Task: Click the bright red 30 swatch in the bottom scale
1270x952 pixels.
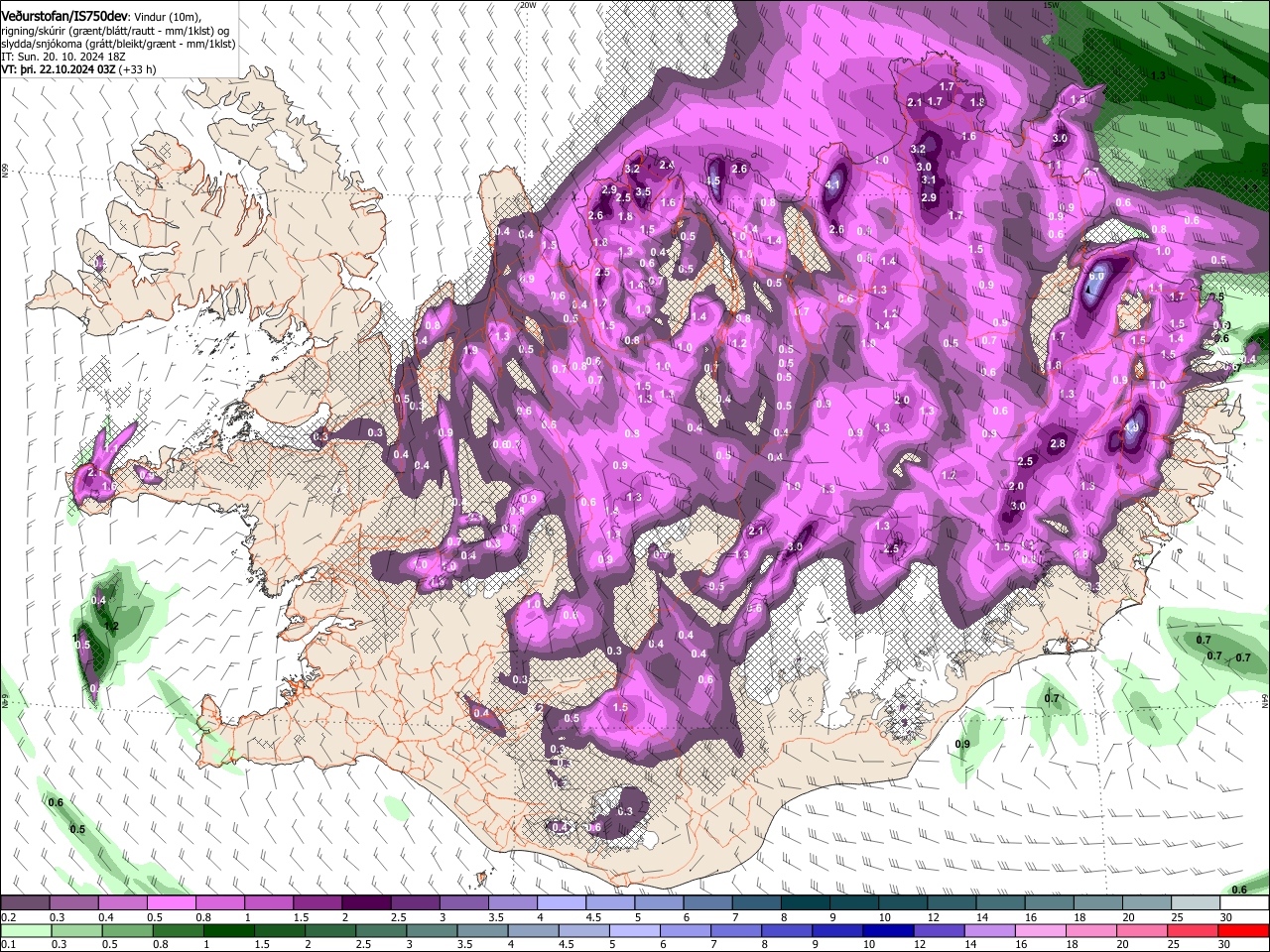Action: [x=1244, y=931]
